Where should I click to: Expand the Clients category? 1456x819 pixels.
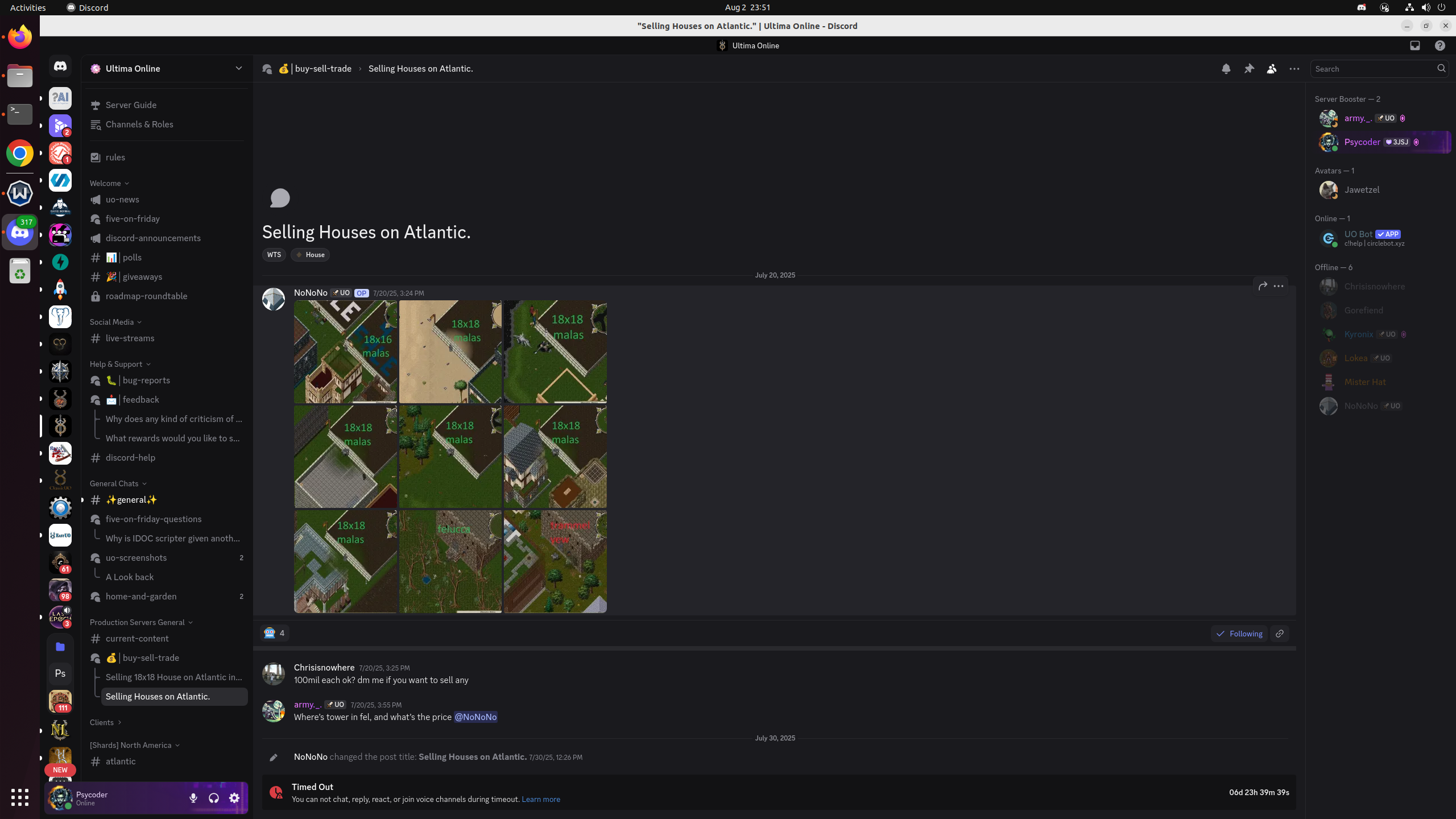click(106, 722)
